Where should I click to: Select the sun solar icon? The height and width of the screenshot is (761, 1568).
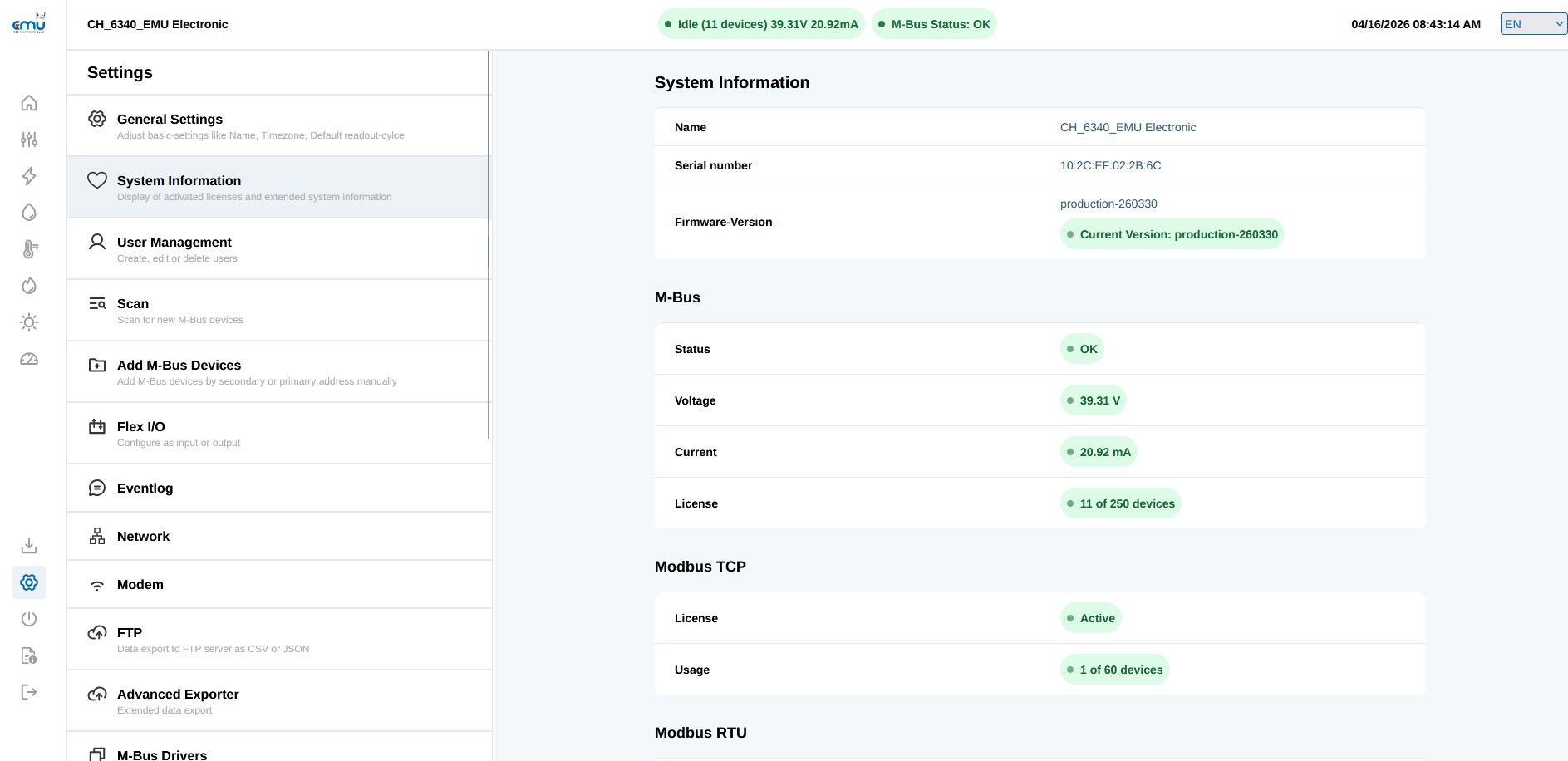(29, 322)
